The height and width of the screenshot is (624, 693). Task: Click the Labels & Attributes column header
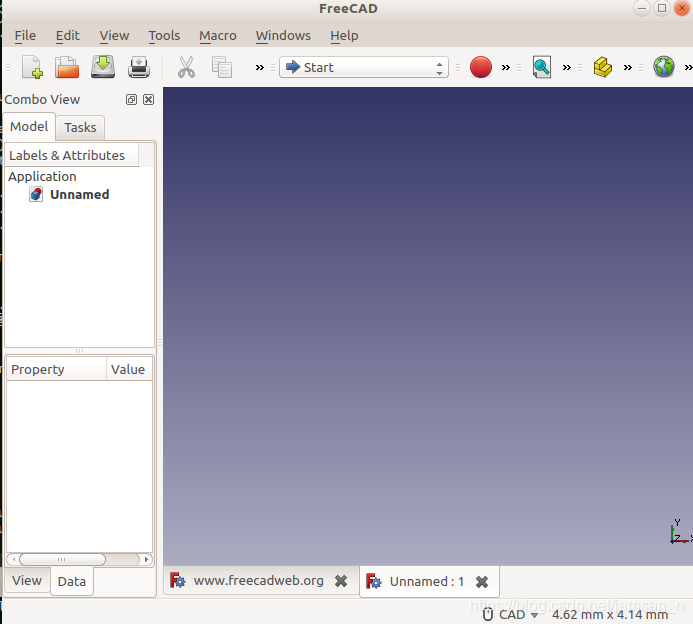tap(72, 155)
